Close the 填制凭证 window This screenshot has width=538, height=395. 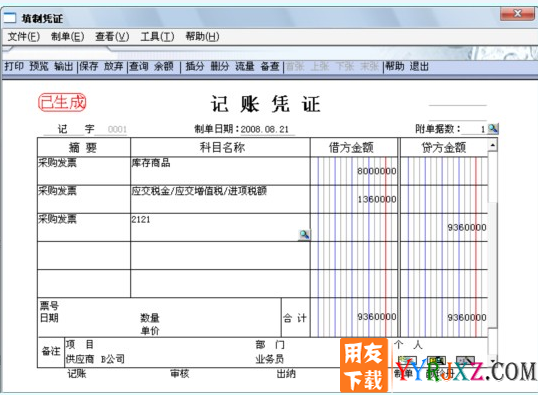click(517, 14)
